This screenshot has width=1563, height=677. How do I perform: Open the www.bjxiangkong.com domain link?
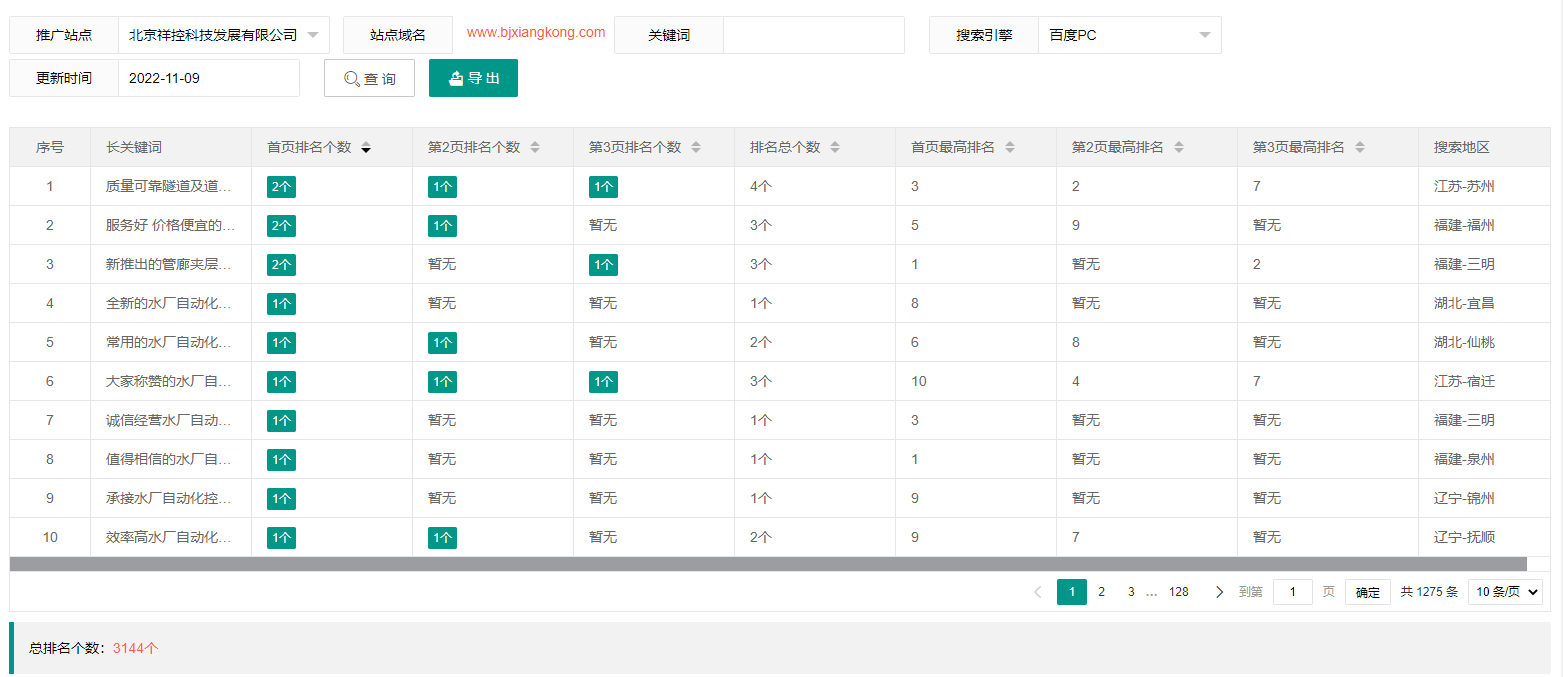click(x=533, y=32)
